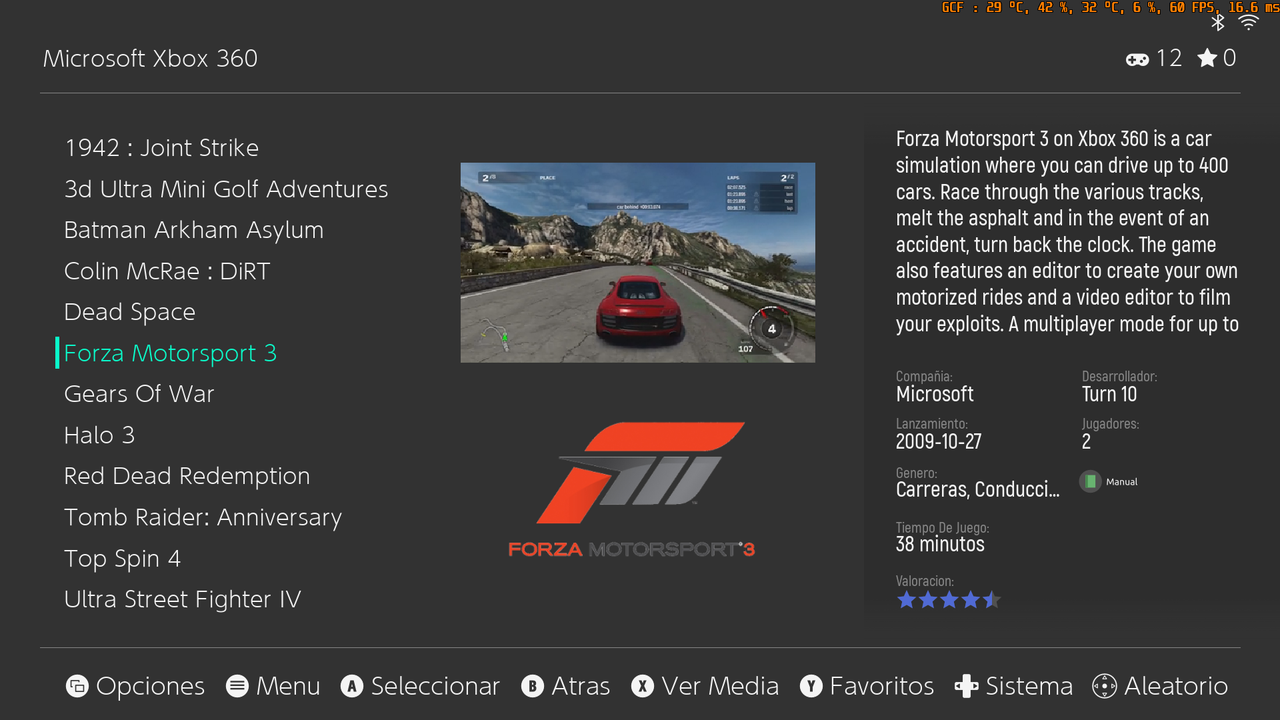This screenshot has width=1280, height=720.
Task: Click the D-pad Sistema icon
Action: click(x=966, y=686)
